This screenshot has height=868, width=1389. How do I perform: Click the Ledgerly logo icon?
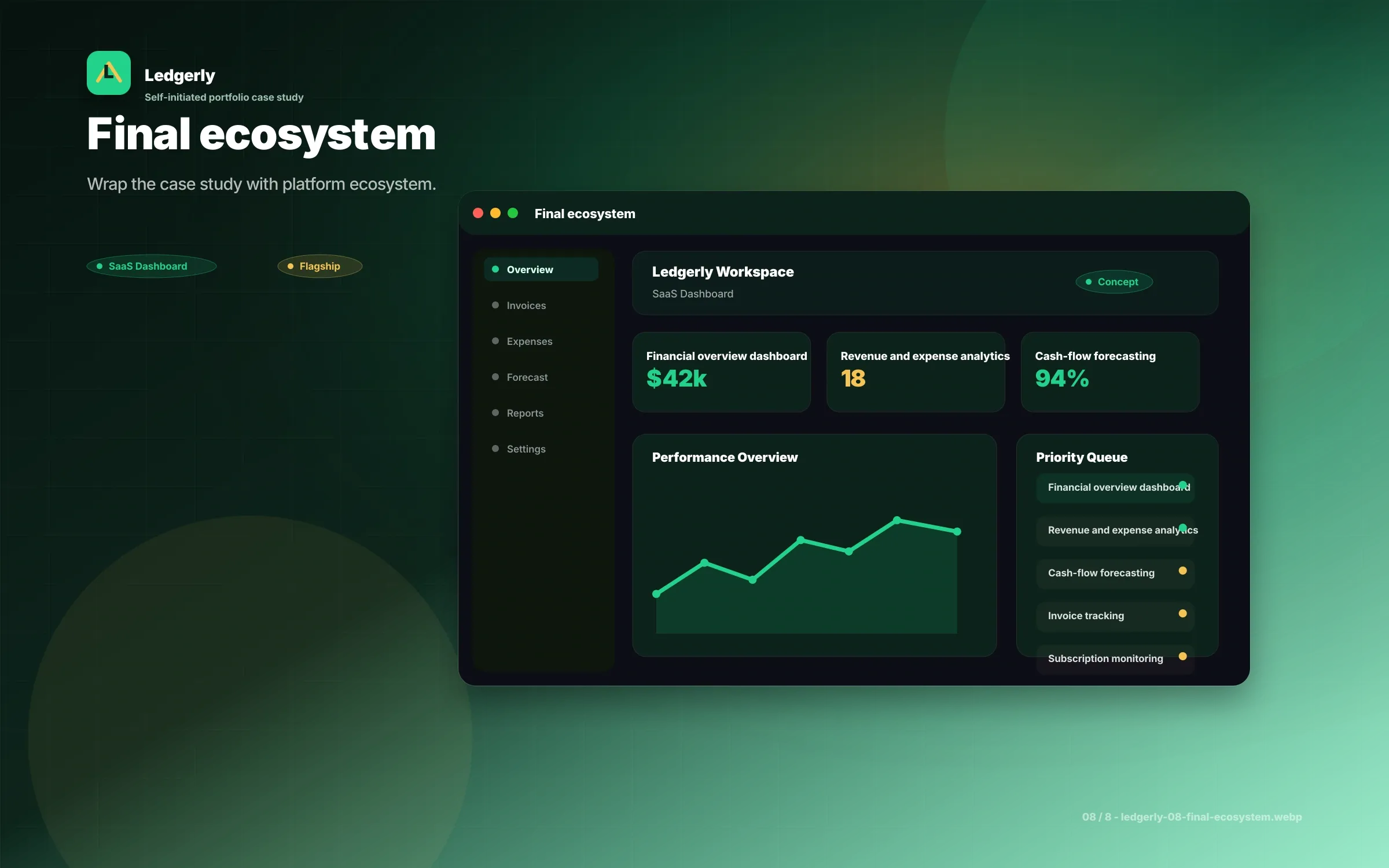(x=109, y=73)
